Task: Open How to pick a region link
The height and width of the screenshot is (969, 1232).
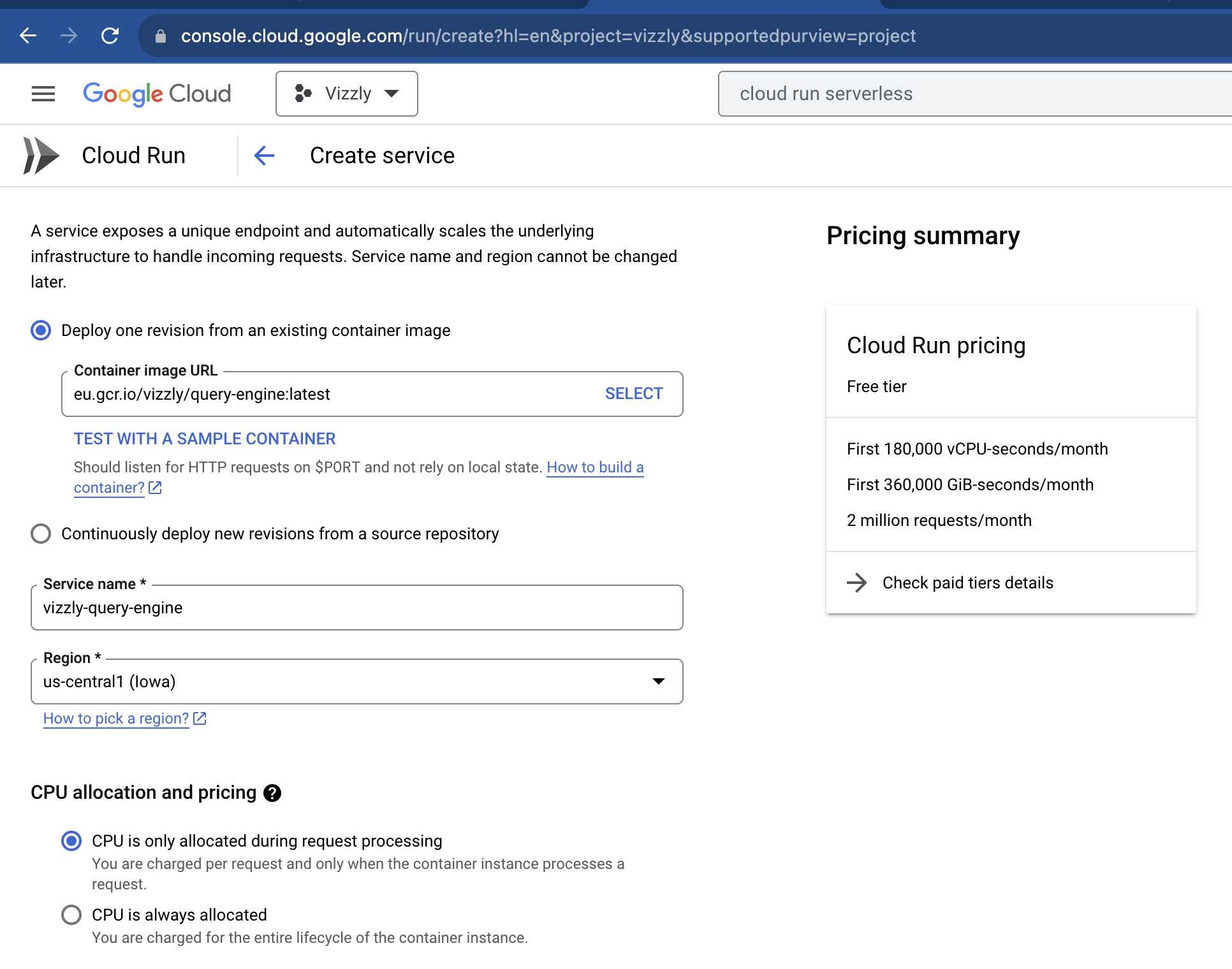Action: point(116,718)
